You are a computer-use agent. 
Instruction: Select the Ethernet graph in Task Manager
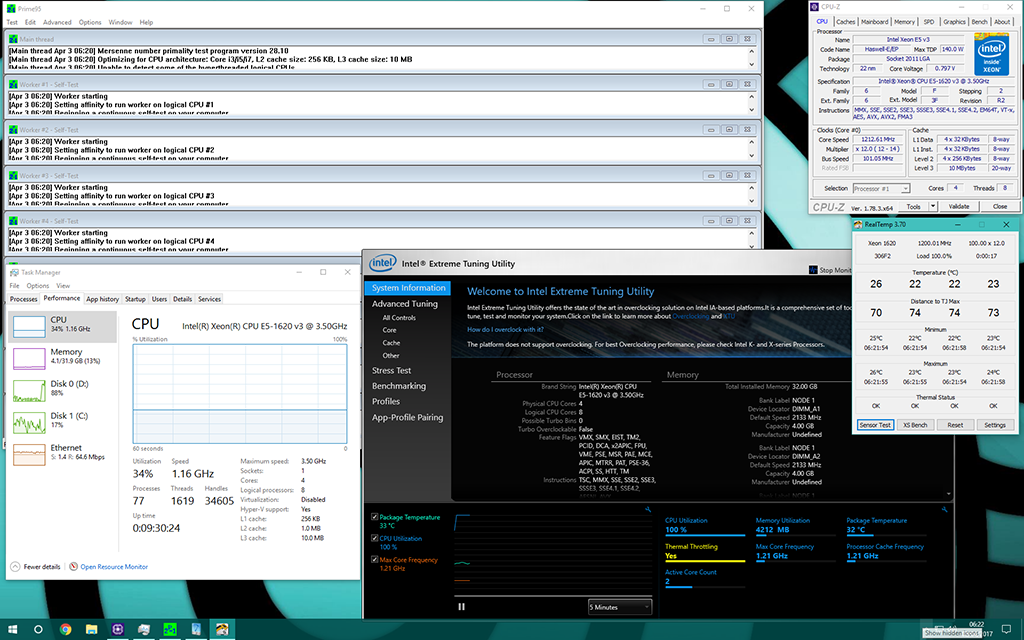pyautogui.click(x=29, y=454)
